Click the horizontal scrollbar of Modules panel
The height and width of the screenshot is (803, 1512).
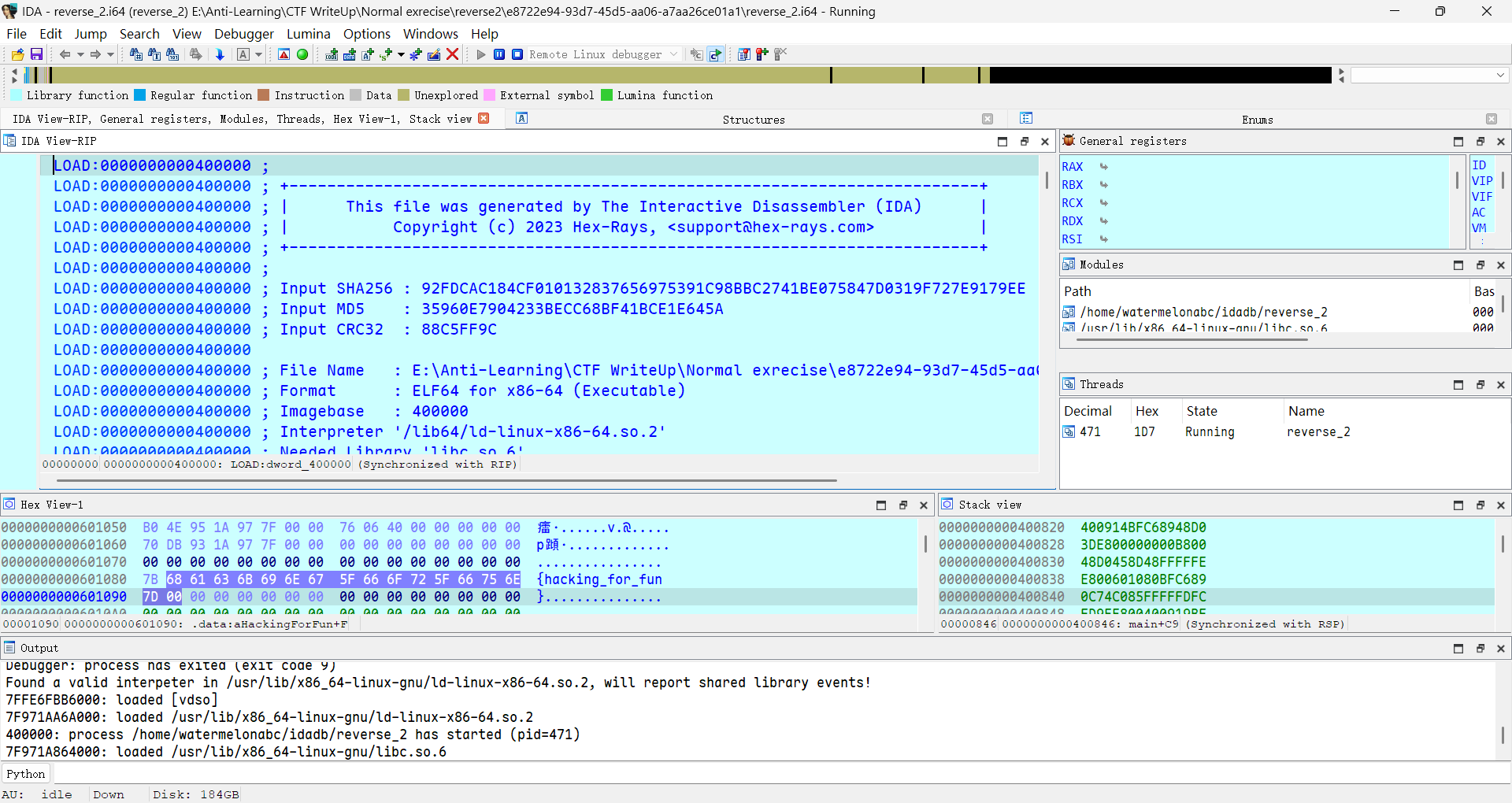point(1191,339)
